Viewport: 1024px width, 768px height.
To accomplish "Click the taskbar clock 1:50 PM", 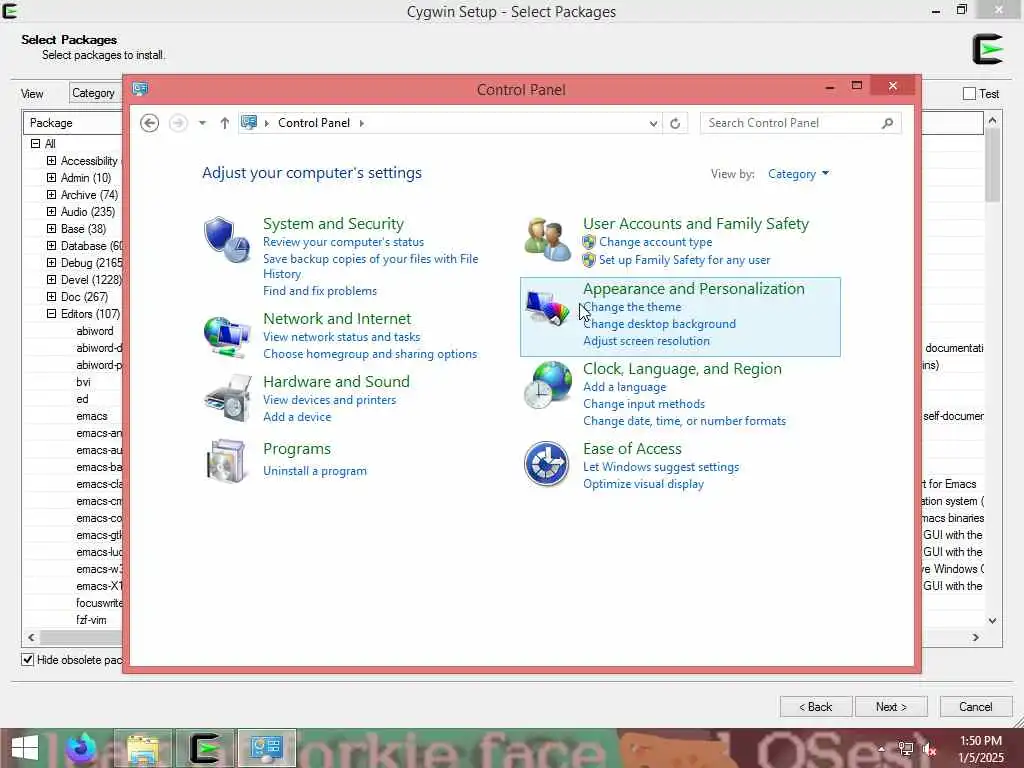I will tap(981, 741).
